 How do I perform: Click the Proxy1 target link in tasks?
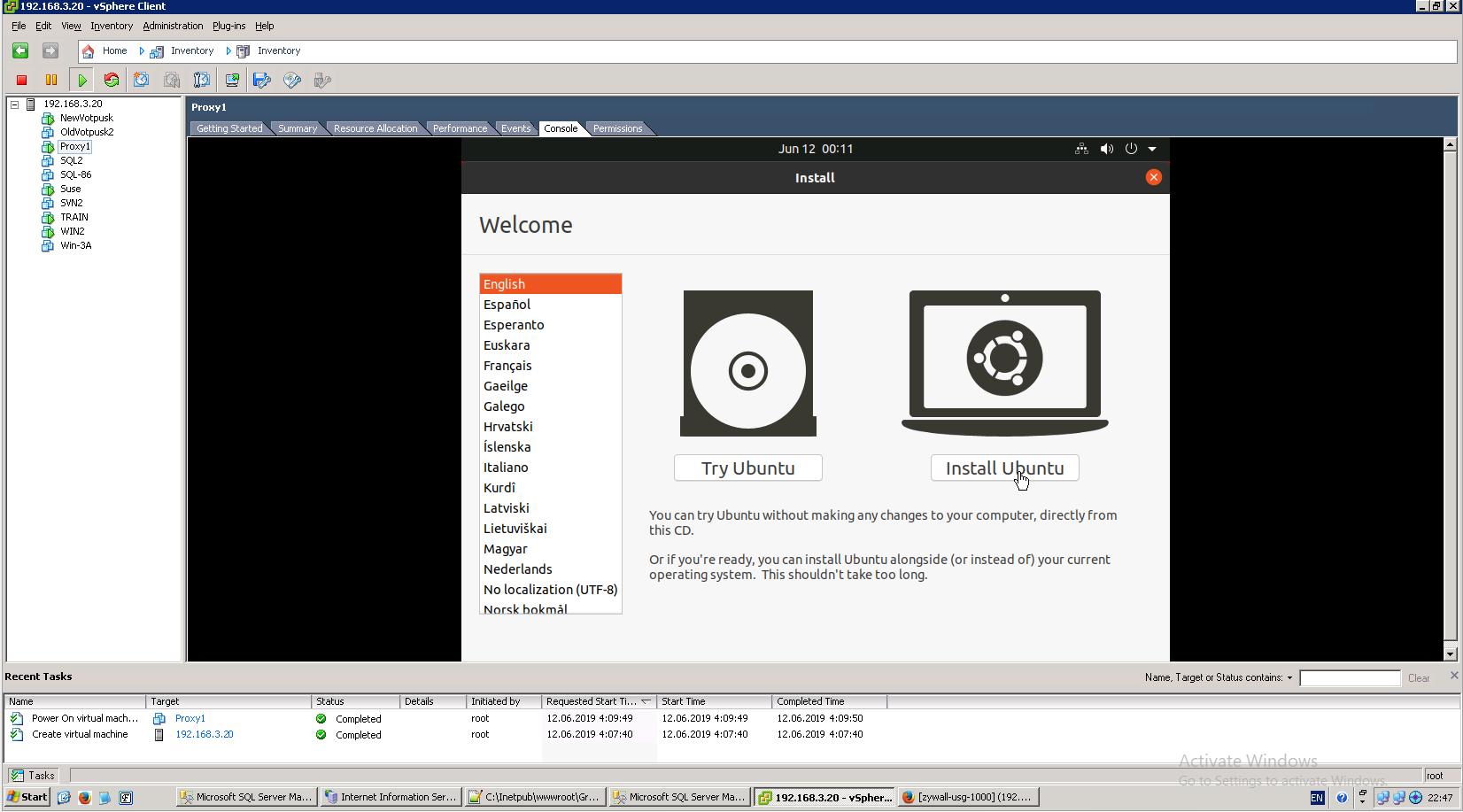(190, 719)
